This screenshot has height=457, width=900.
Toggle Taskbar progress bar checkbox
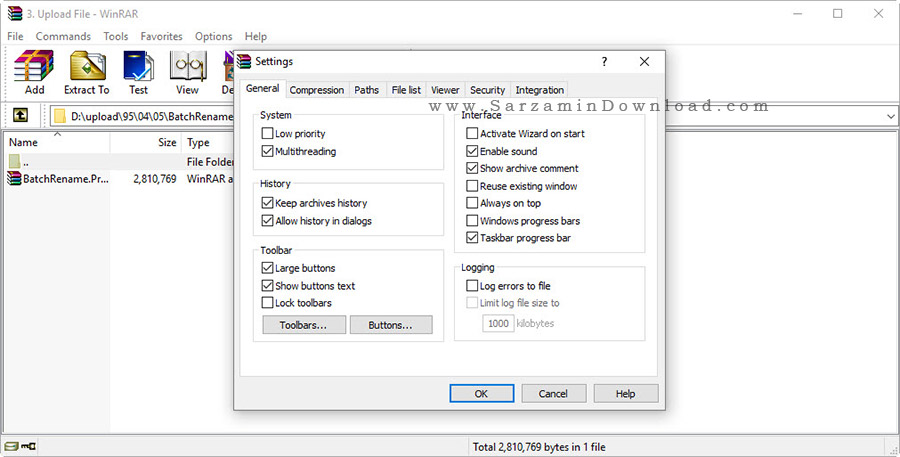pos(472,238)
